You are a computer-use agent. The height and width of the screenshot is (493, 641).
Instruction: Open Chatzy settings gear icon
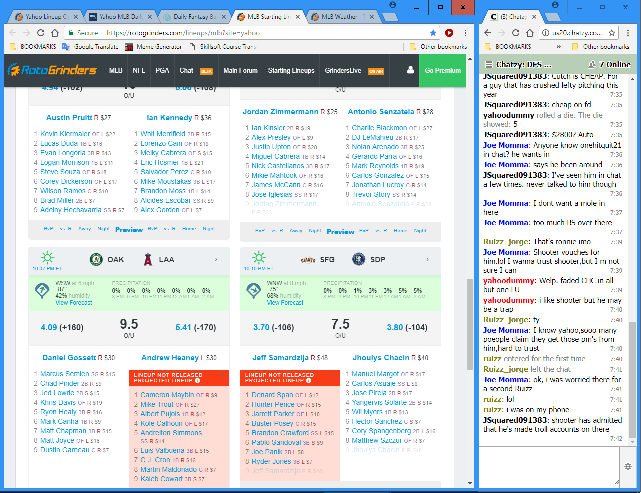pyautogui.click(x=628, y=466)
